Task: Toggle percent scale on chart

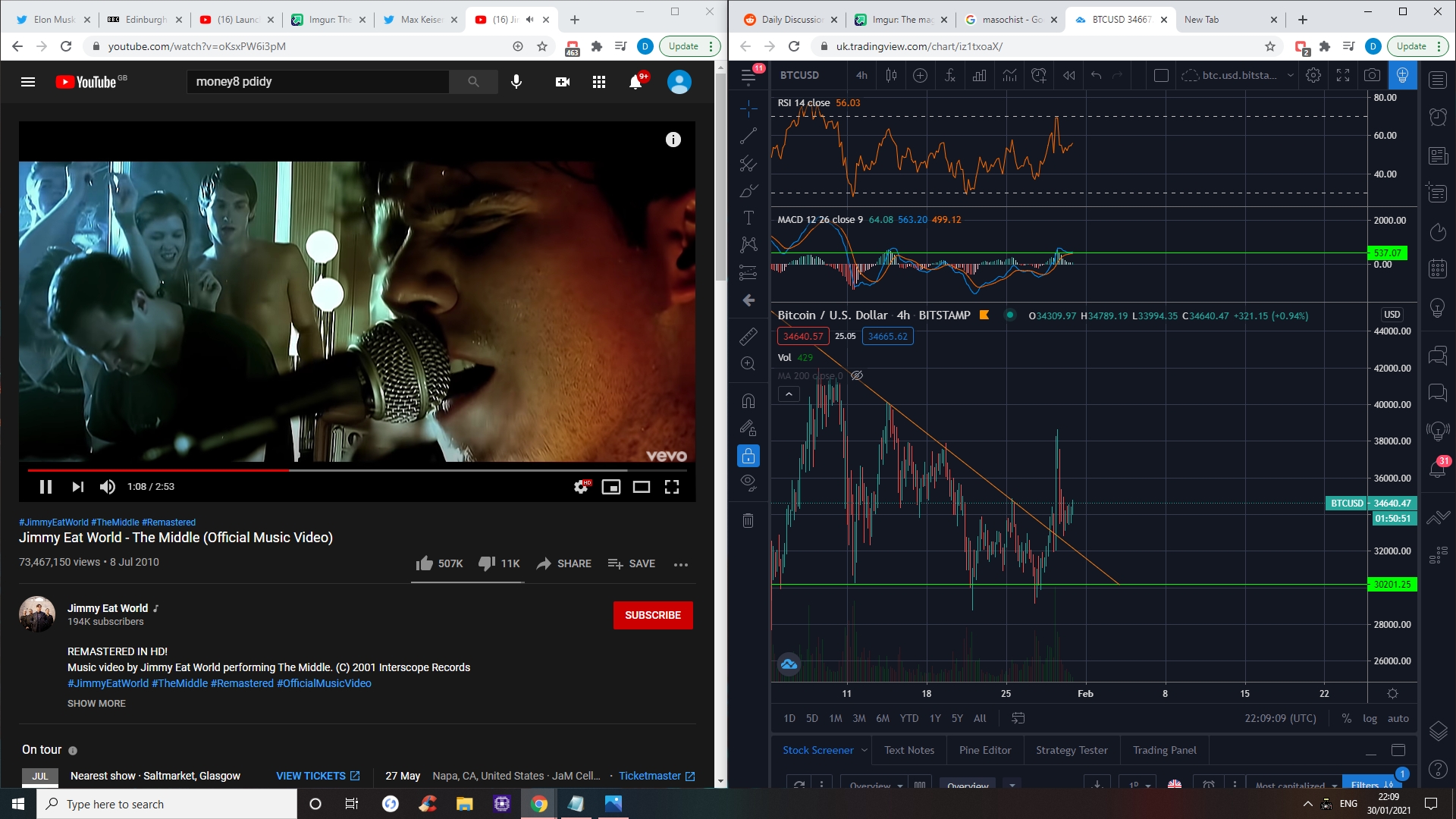Action: pos(1347,718)
